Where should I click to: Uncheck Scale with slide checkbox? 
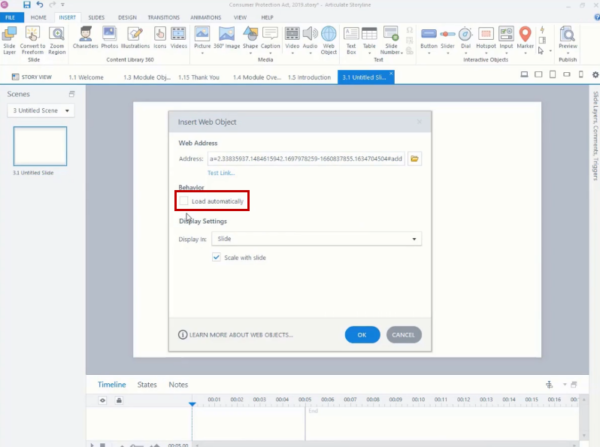(x=217, y=257)
